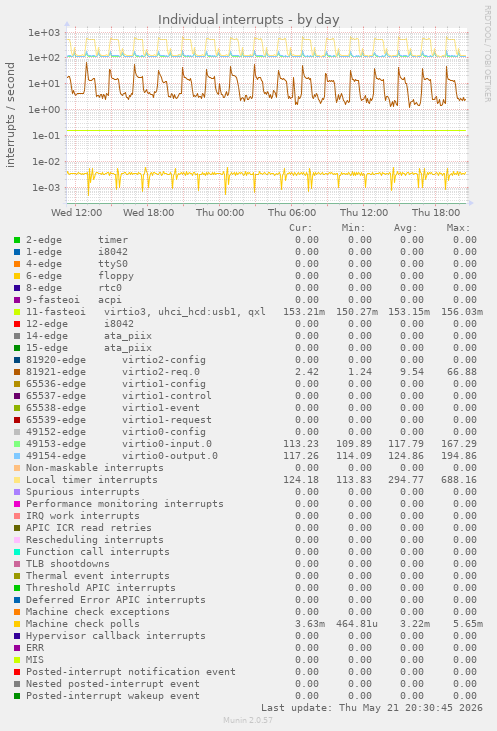This screenshot has height=731, width=497.
Task: Click the 'Cur:' column header
Action: pos(301,228)
